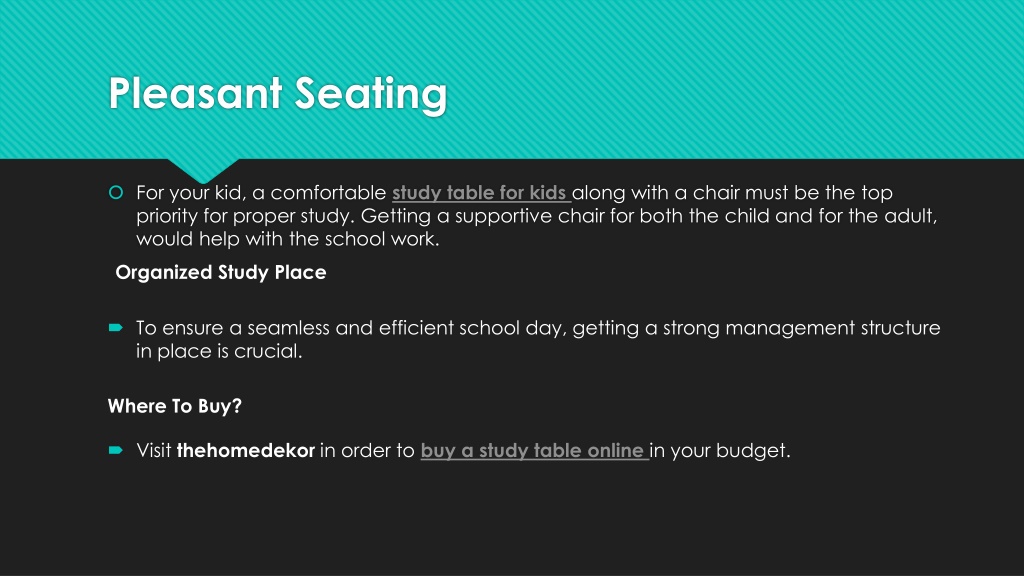Open the study table for kids link

tap(481, 193)
